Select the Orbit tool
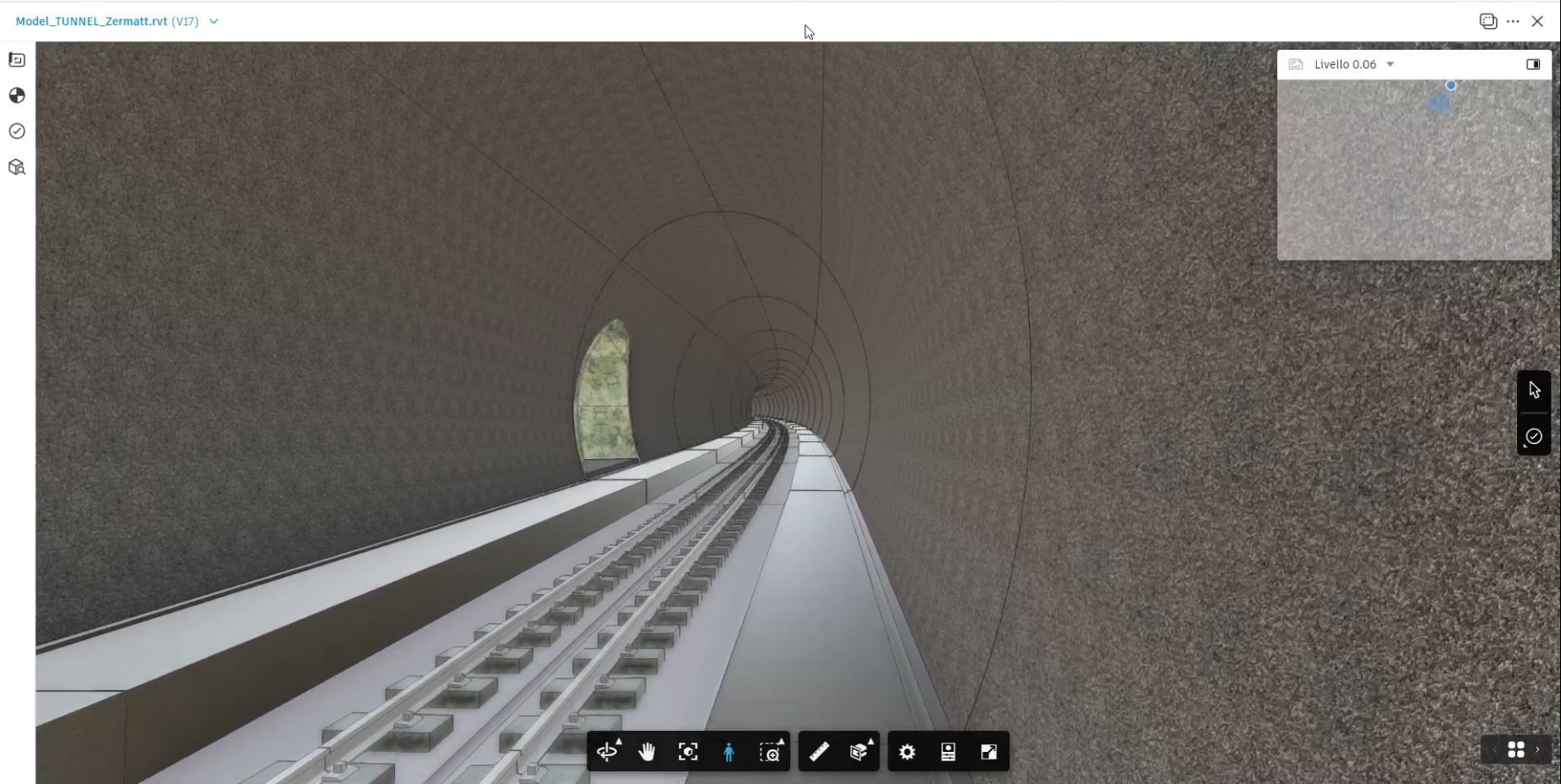Screen dimensions: 1561x784 (607, 751)
